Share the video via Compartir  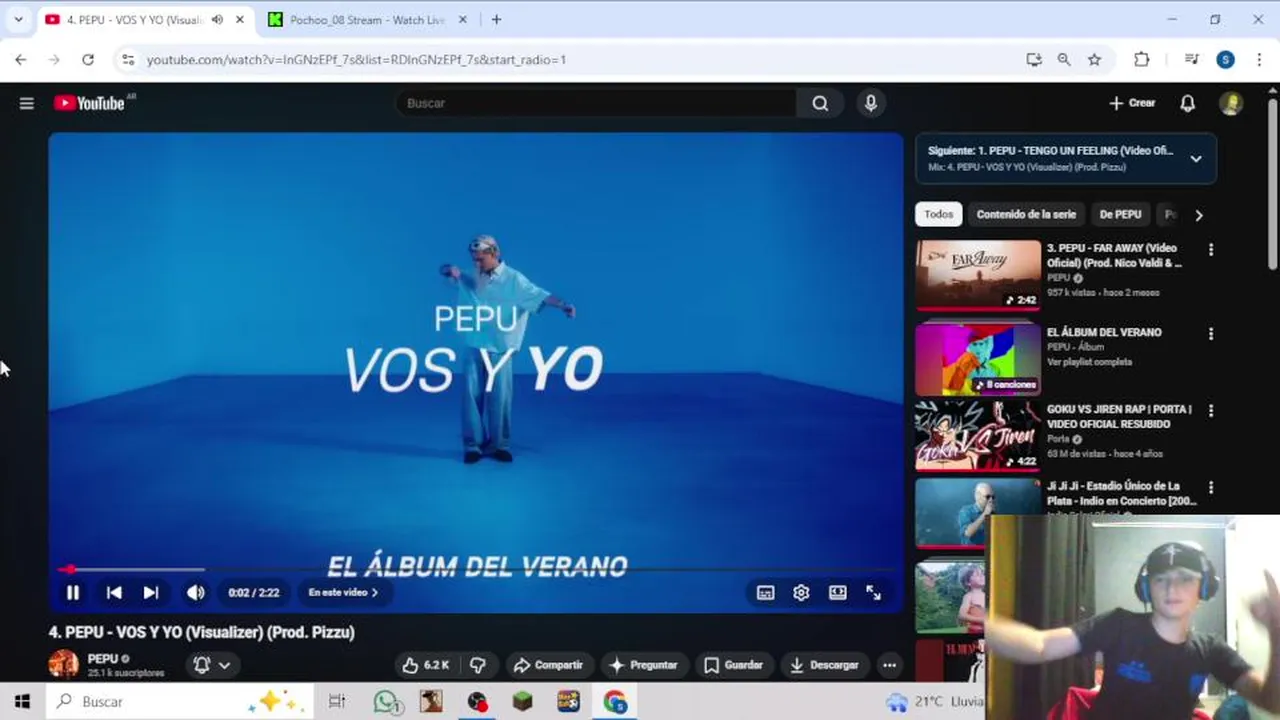548,665
